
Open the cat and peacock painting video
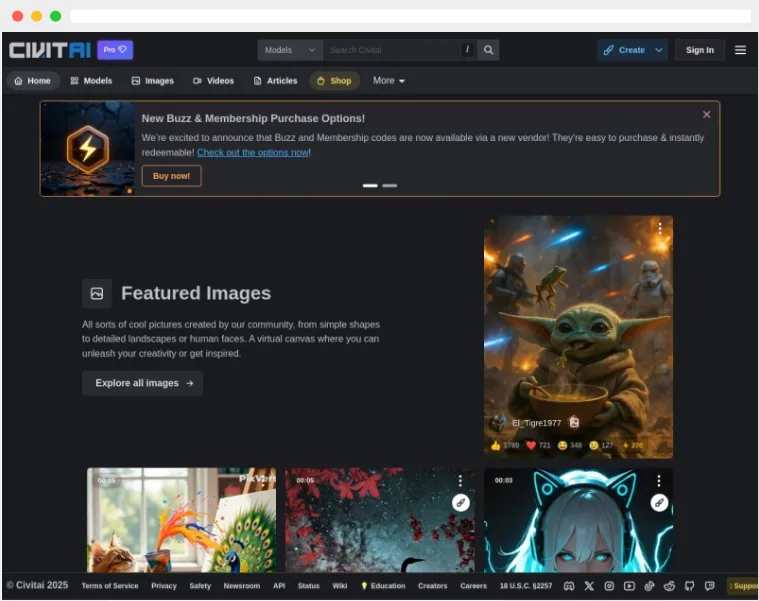[x=182, y=520]
